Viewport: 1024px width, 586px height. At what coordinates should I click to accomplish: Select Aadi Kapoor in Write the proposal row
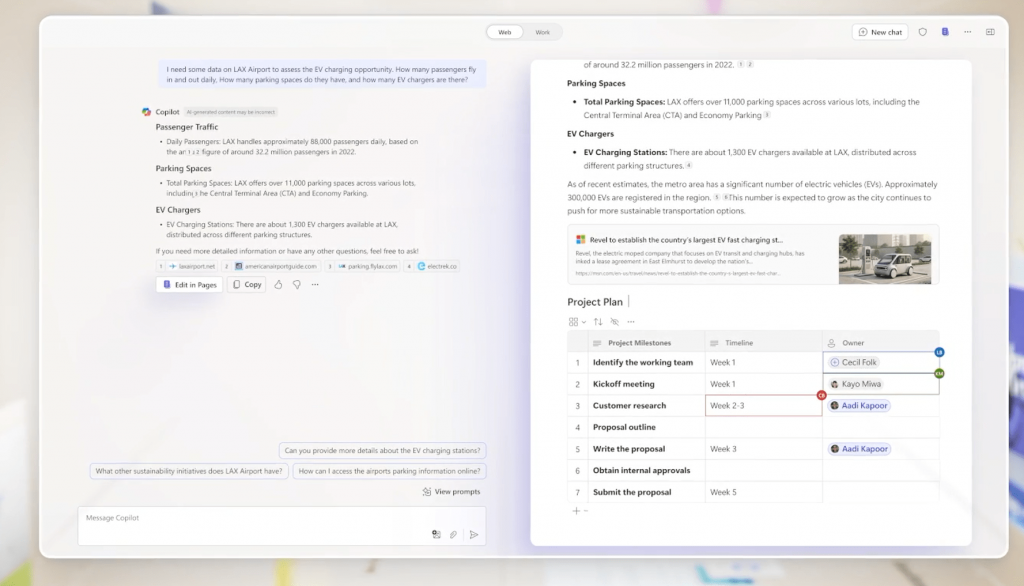click(859, 449)
